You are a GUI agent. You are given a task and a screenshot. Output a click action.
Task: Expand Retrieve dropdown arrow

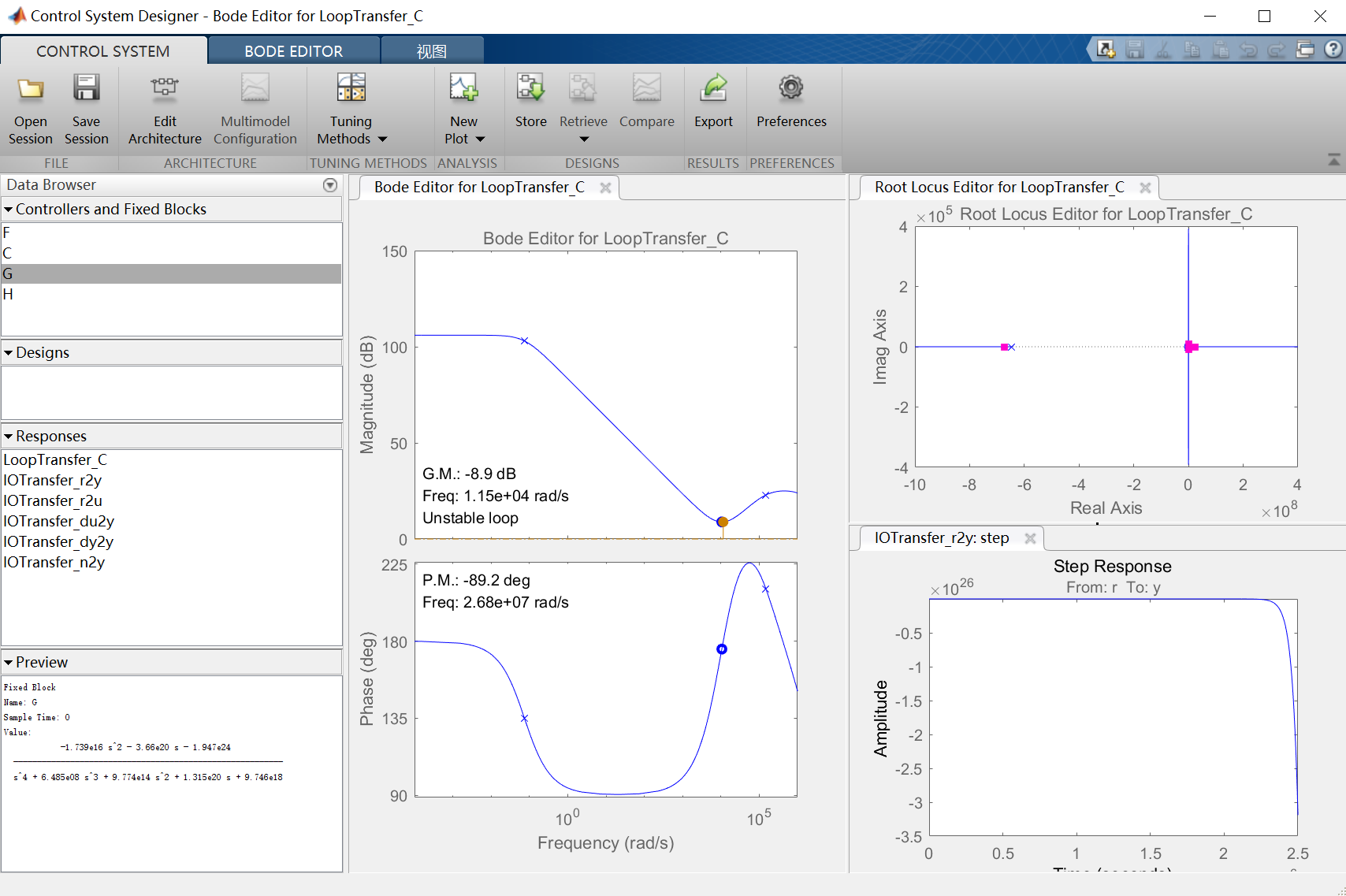tap(584, 139)
